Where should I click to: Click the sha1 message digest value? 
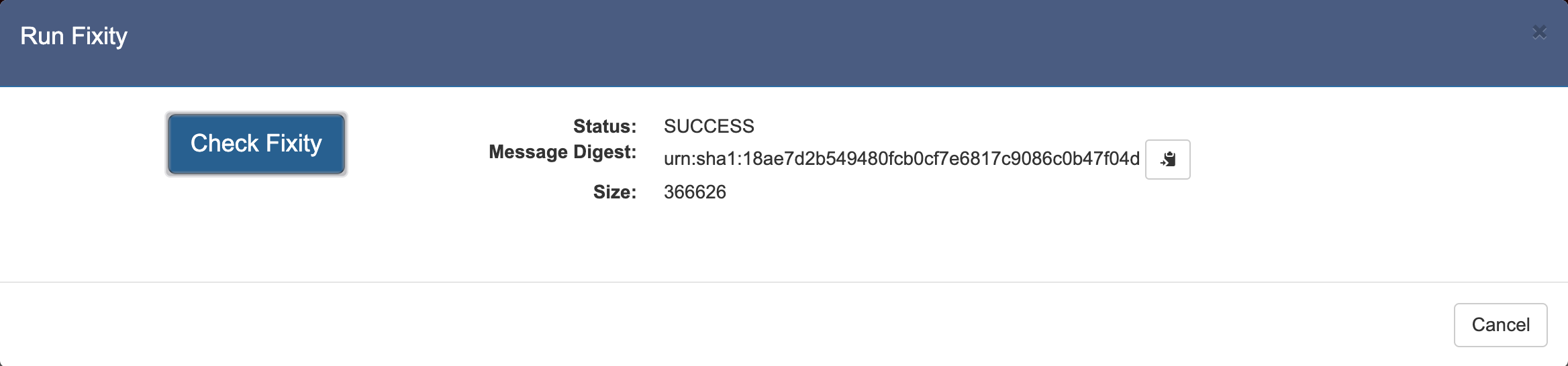[901, 159]
